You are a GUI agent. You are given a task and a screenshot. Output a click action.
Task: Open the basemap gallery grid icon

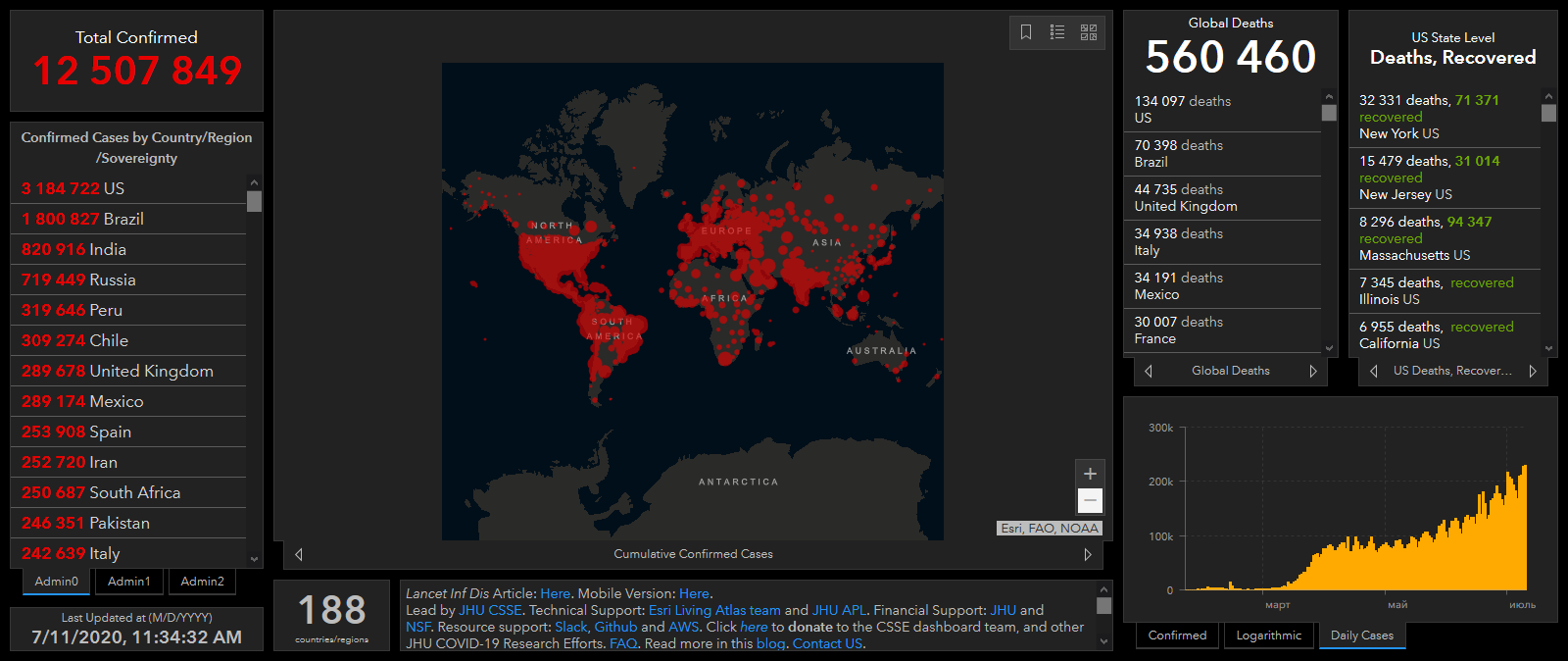[1089, 32]
